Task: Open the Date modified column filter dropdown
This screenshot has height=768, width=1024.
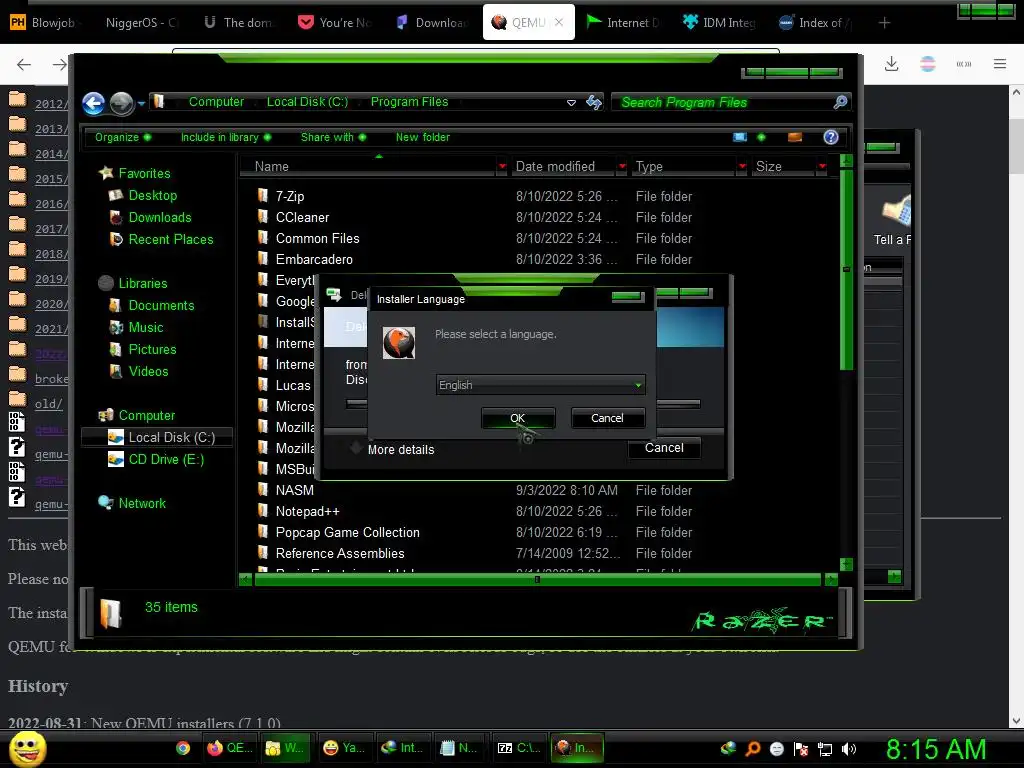Action: click(x=622, y=167)
